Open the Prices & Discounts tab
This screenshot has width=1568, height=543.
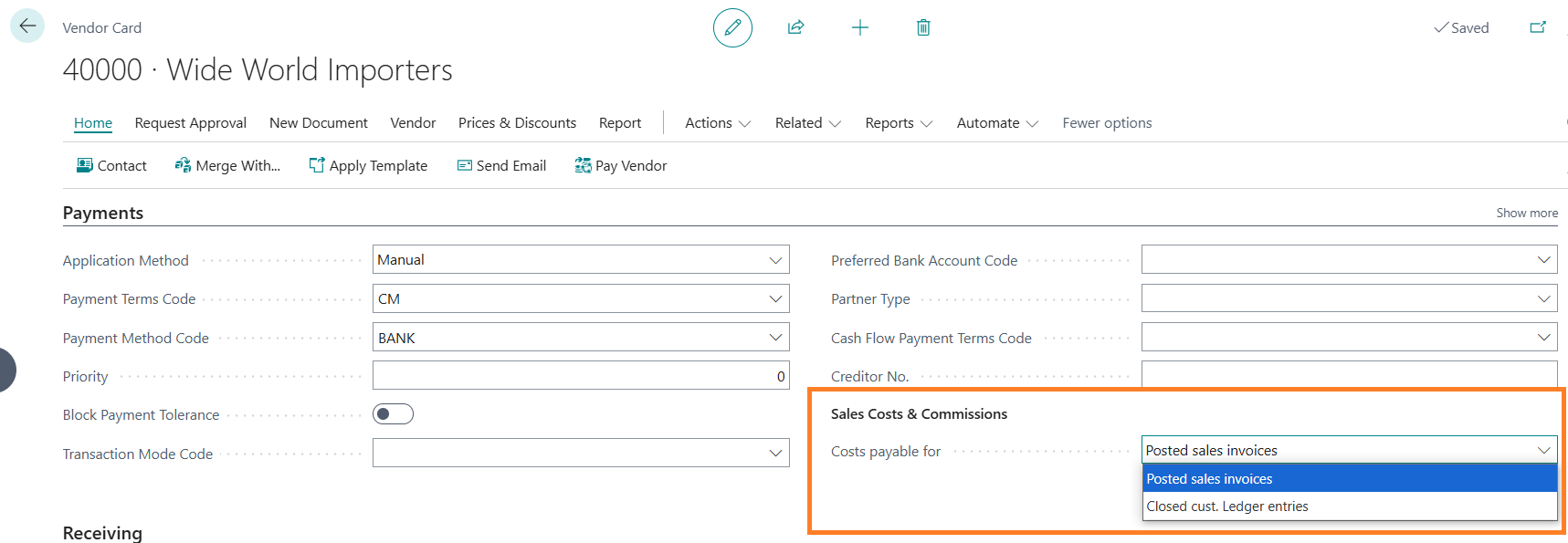tap(517, 123)
